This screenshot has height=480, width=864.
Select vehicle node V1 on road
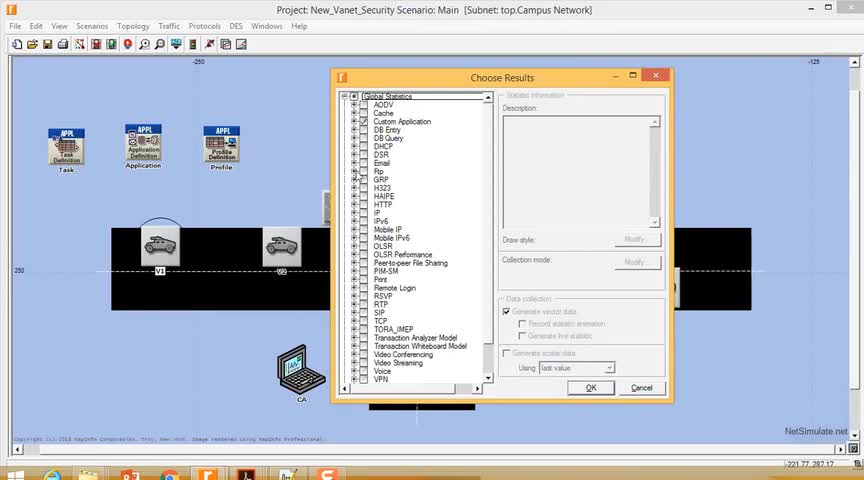(160, 246)
